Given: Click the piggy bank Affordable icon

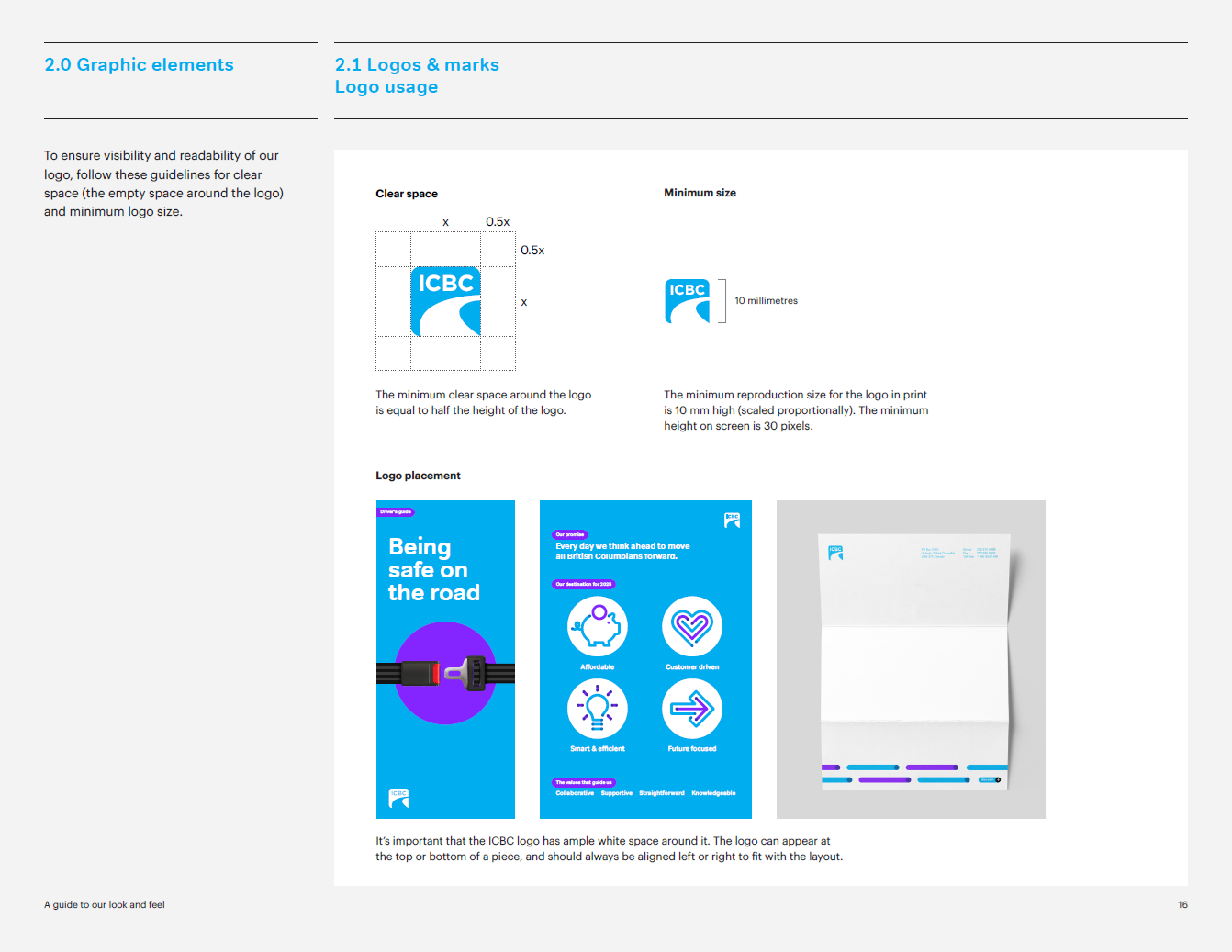Looking at the screenshot, I should click(598, 626).
